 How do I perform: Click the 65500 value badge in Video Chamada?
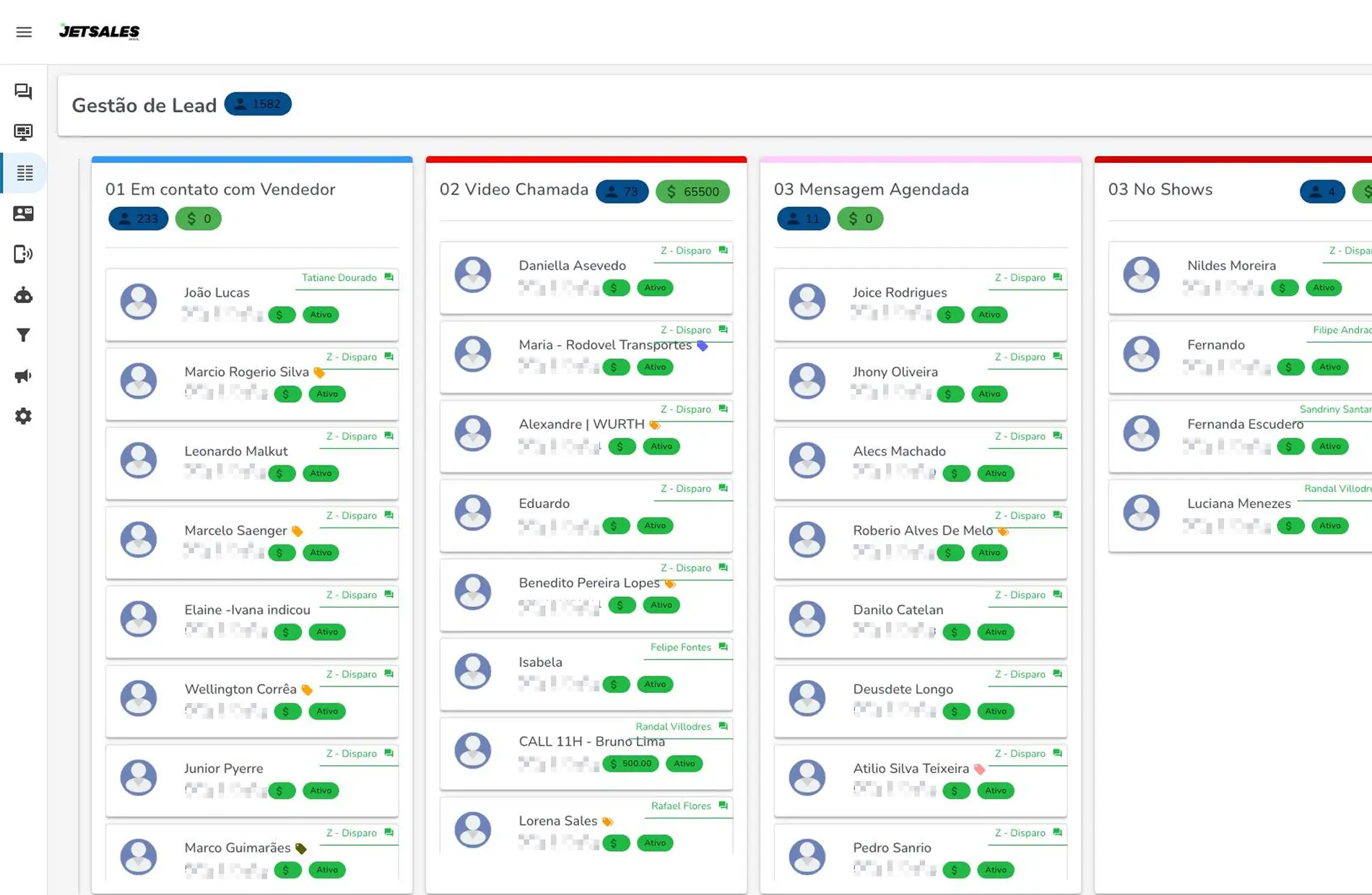[692, 191]
